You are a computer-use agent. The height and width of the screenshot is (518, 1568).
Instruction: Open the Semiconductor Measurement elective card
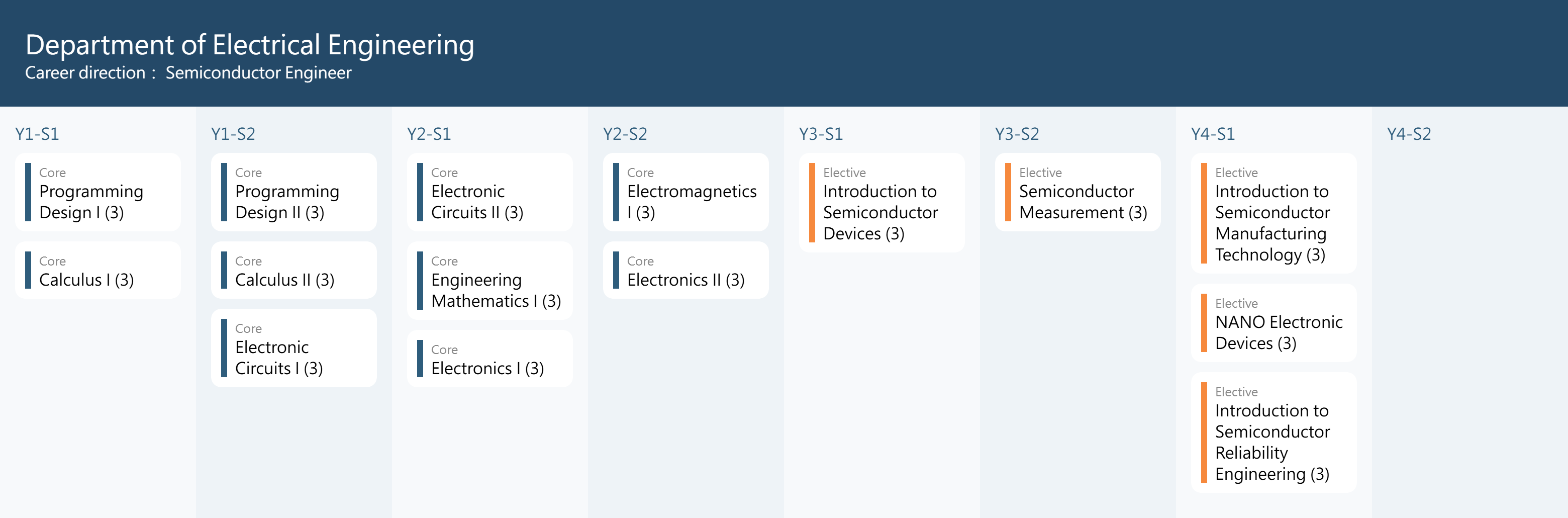click(1077, 192)
